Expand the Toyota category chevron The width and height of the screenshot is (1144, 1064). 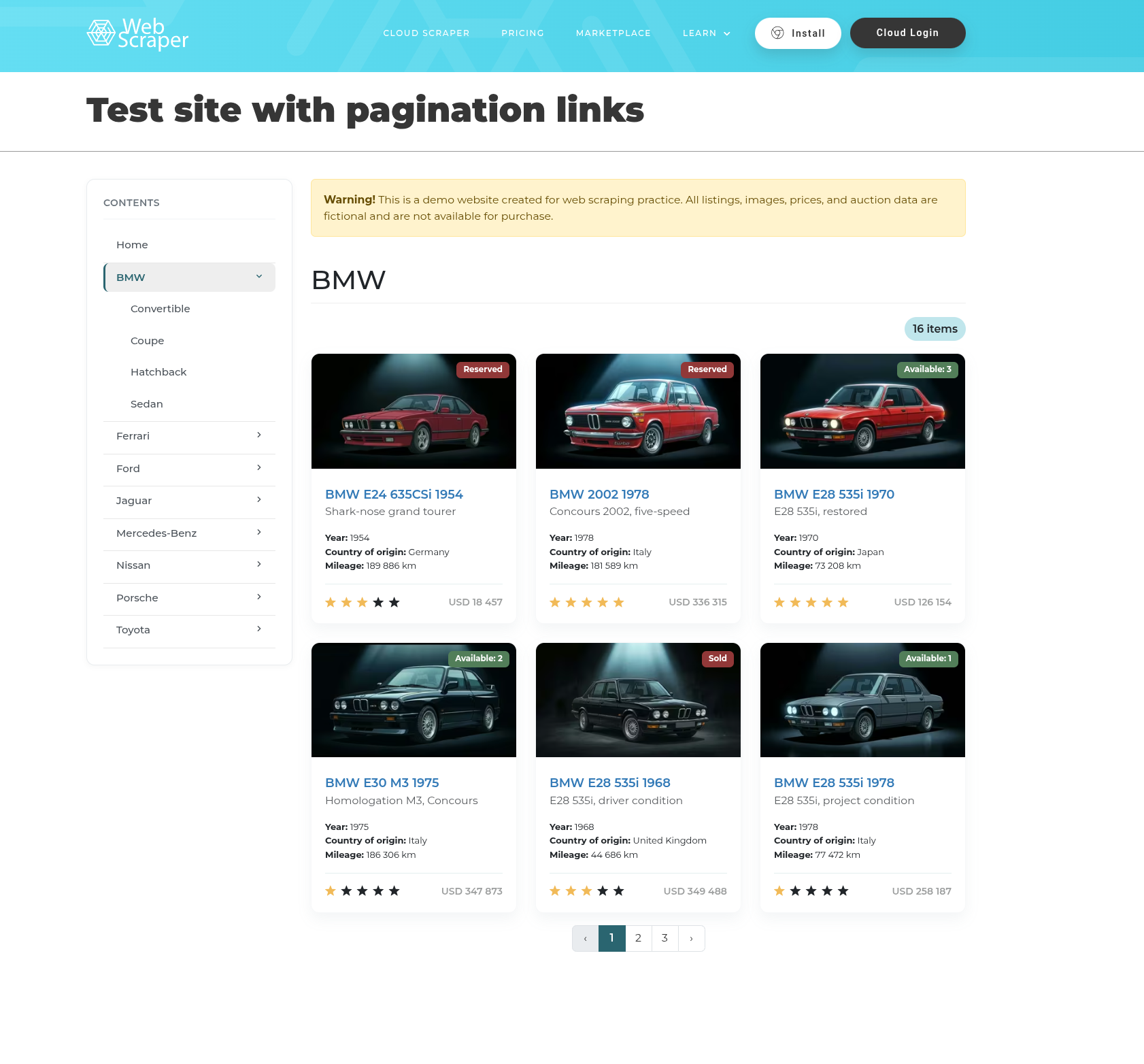[x=259, y=629]
